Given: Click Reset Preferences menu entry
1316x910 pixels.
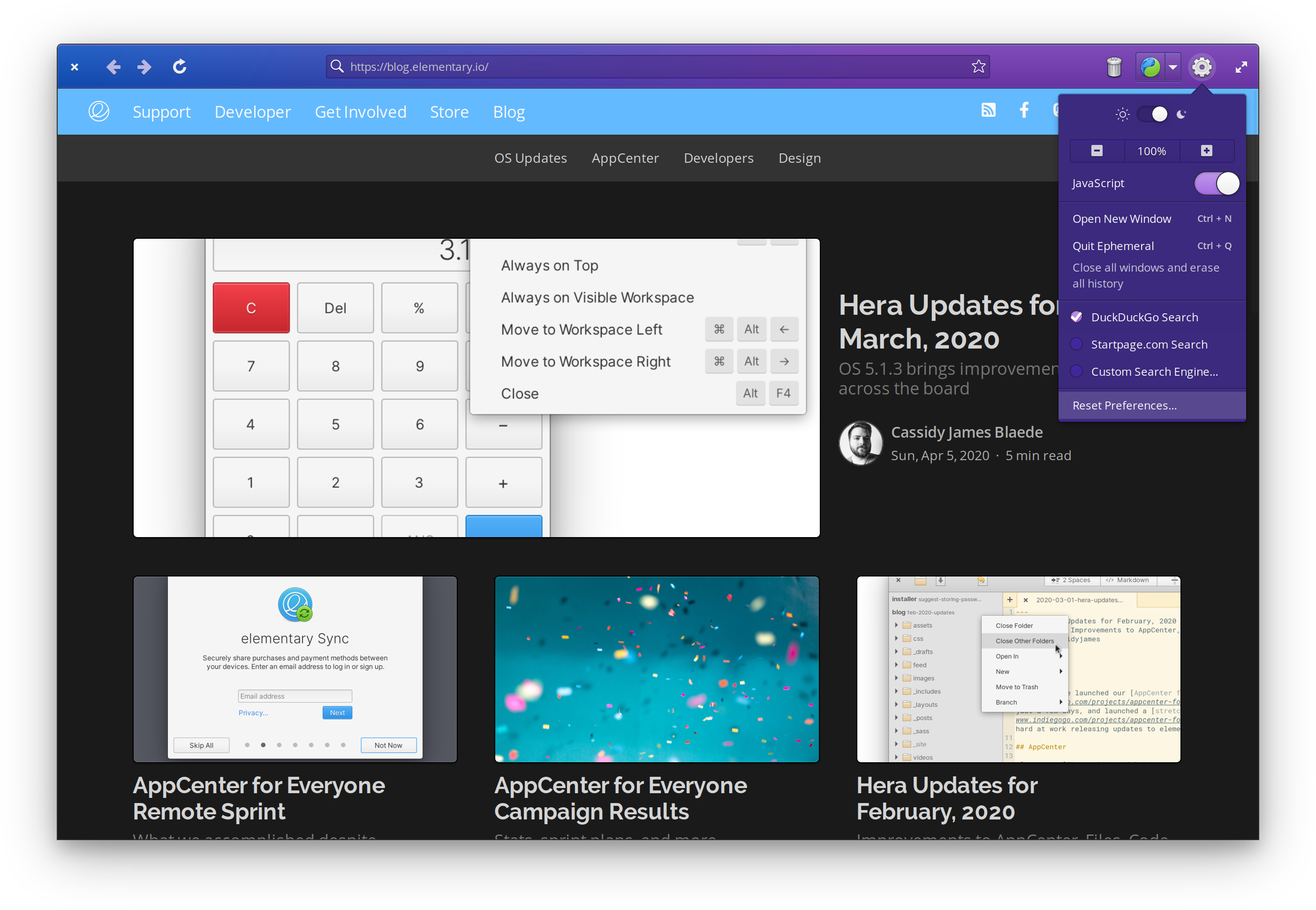Looking at the screenshot, I should pyautogui.click(x=1124, y=405).
